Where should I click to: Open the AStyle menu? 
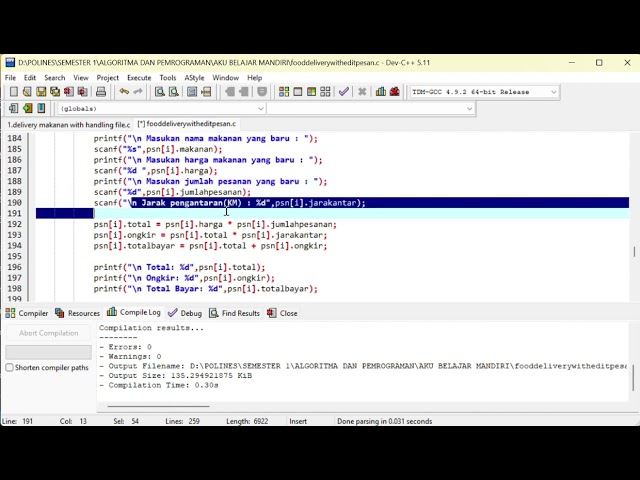(x=194, y=78)
